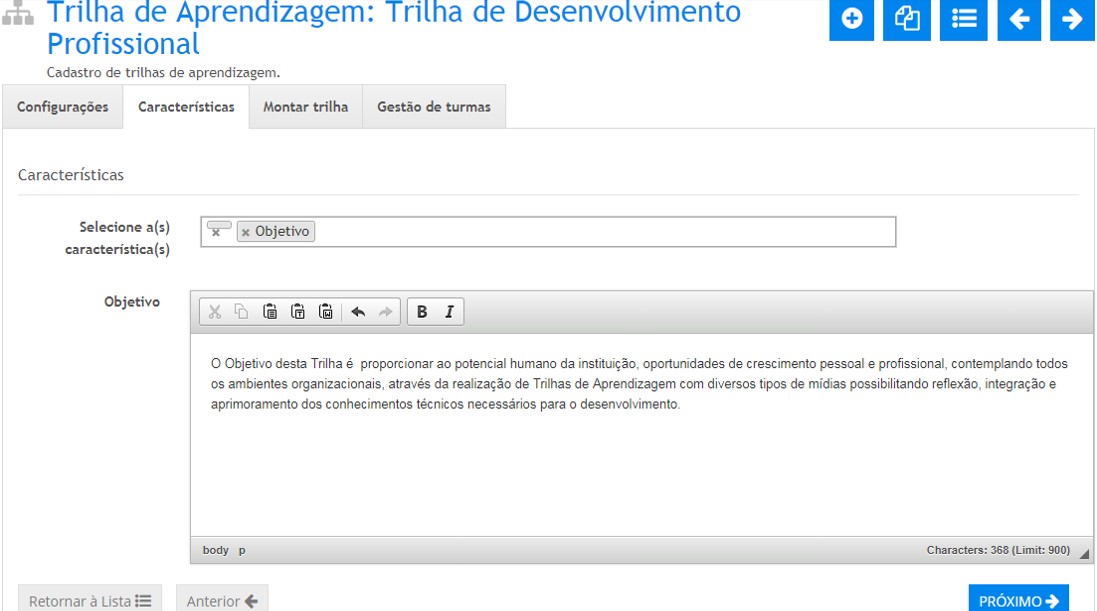Open the list view icon in header
The height and width of the screenshot is (611, 1097).
pyautogui.click(x=964, y=19)
